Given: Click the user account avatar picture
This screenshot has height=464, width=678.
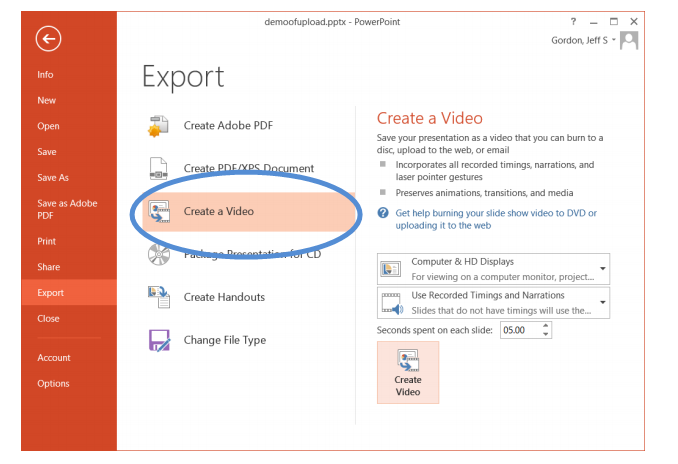Looking at the screenshot, I should (629, 41).
